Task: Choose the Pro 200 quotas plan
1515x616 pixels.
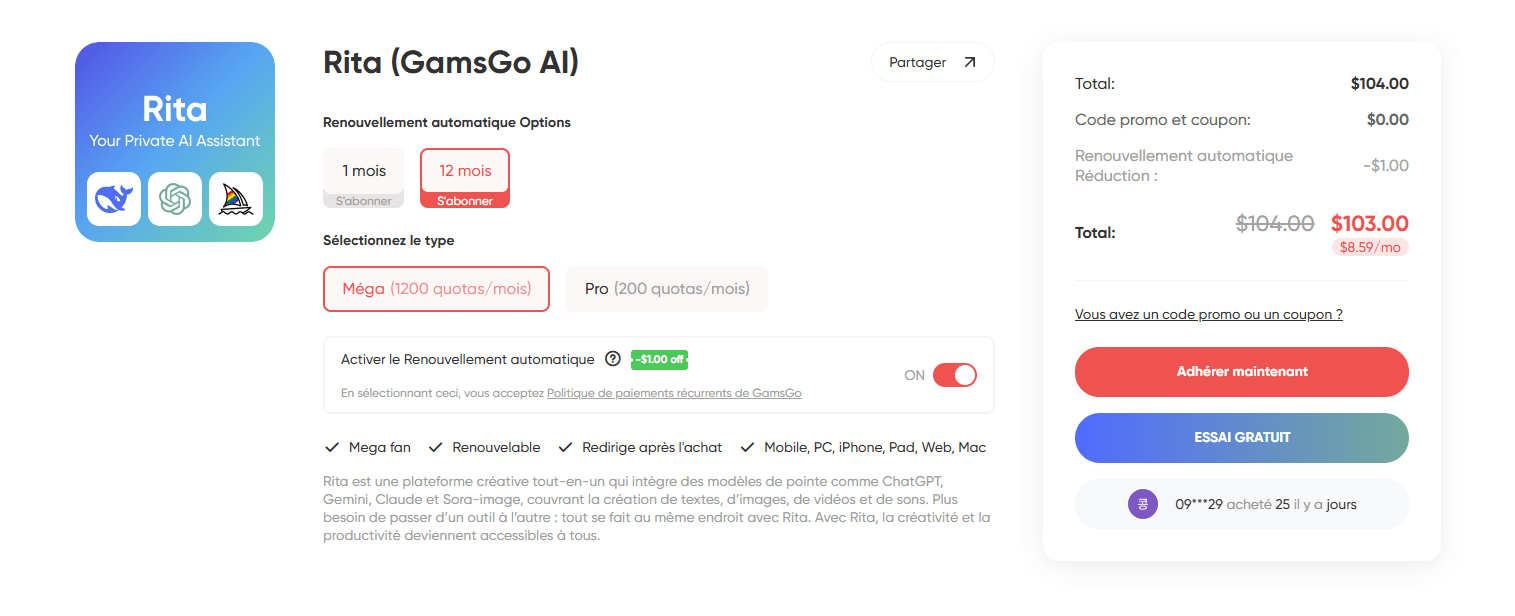Action: (667, 289)
